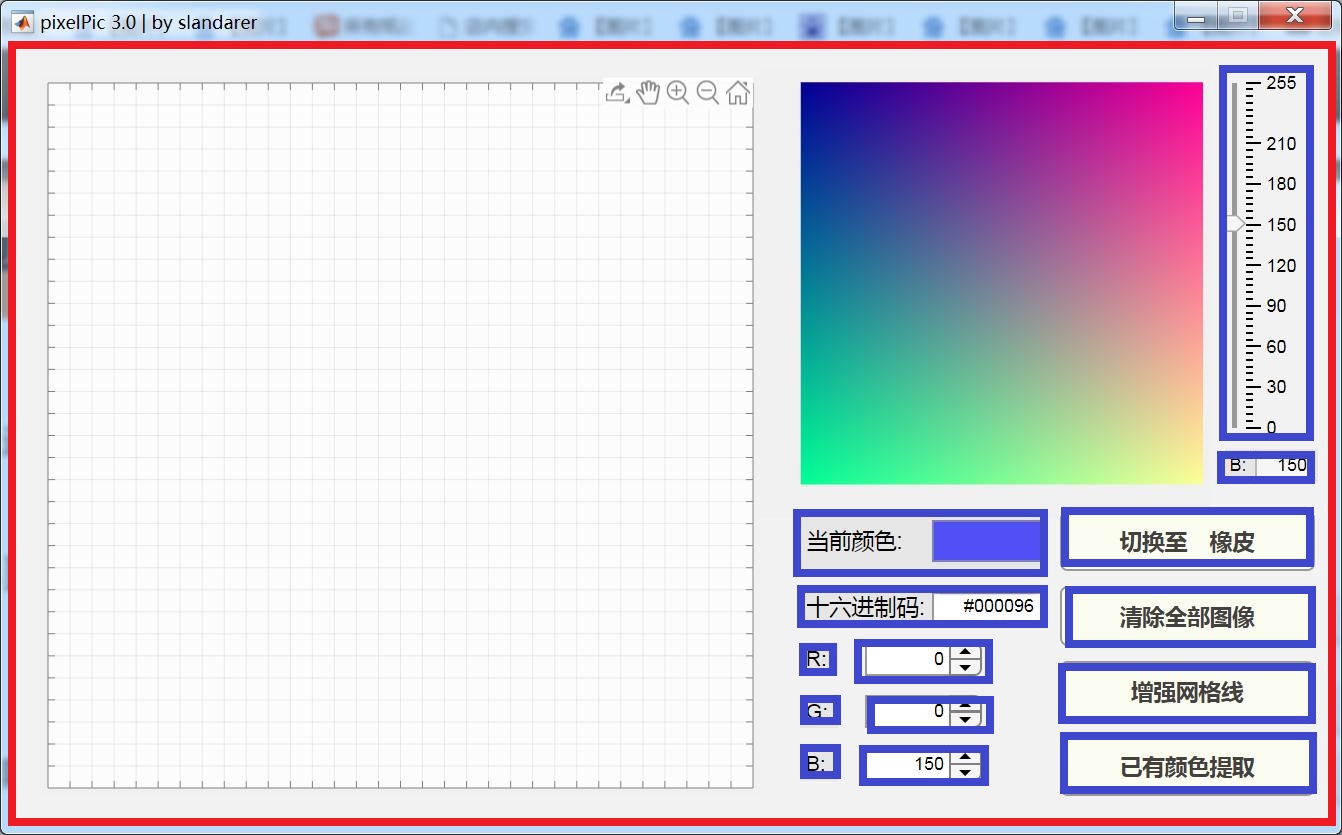Activate the zoom in magnifier tool
This screenshot has width=1342, height=835.
[x=678, y=93]
